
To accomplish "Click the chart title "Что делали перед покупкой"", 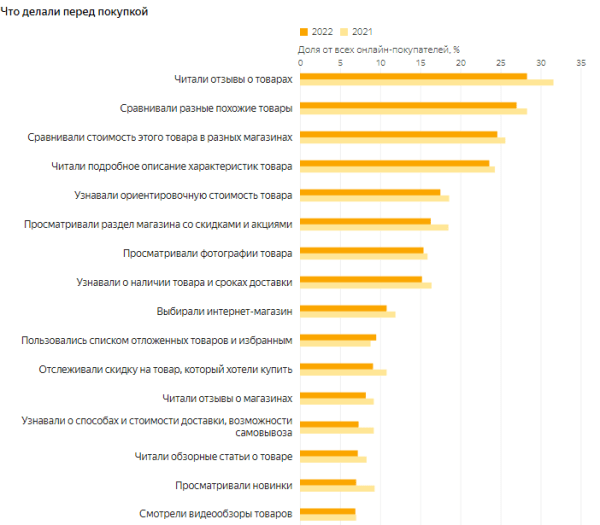I will pos(74,11).
